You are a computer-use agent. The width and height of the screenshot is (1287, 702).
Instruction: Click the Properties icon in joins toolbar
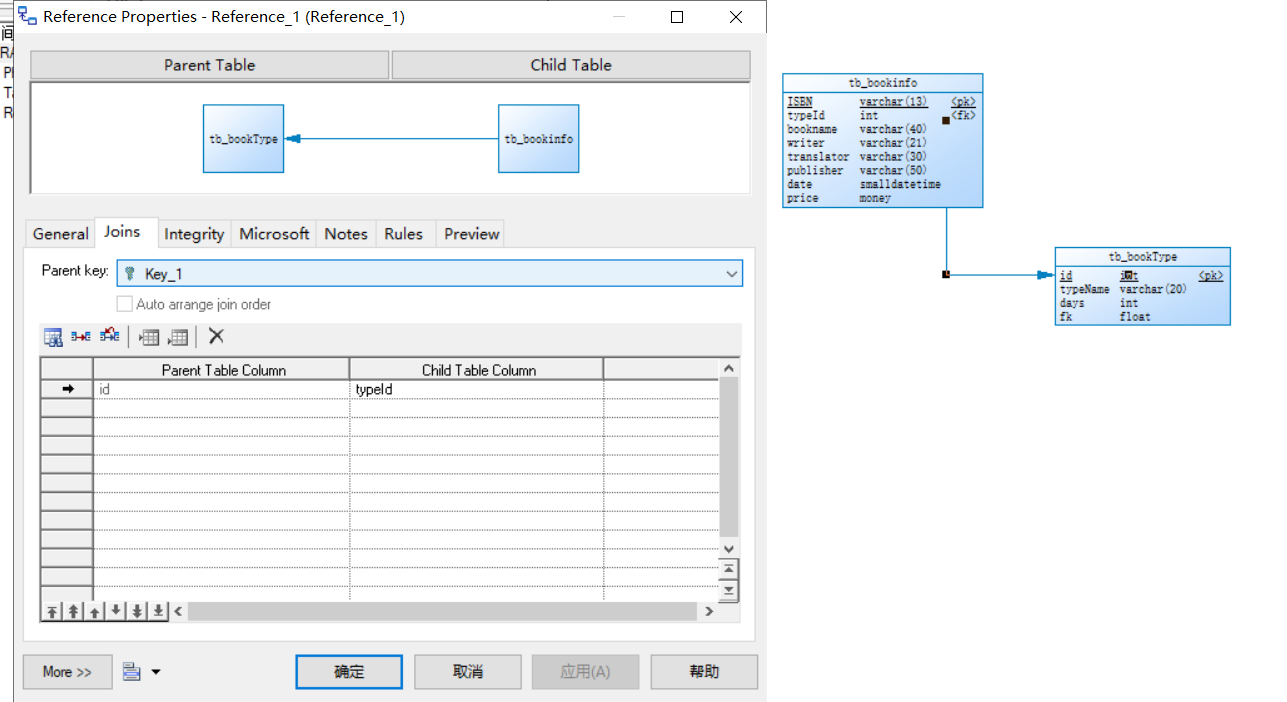[x=53, y=337]
